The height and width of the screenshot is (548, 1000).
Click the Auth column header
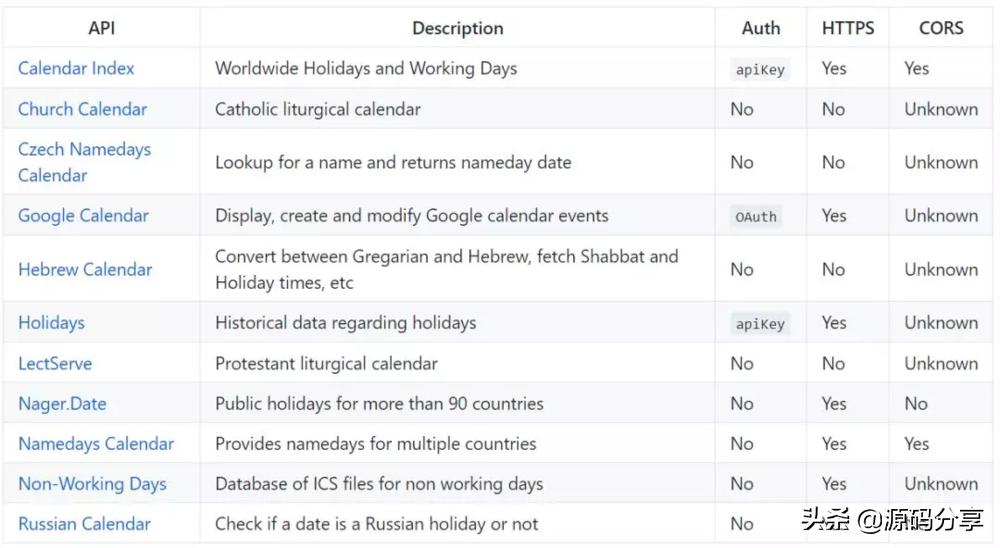coord(760,28)
